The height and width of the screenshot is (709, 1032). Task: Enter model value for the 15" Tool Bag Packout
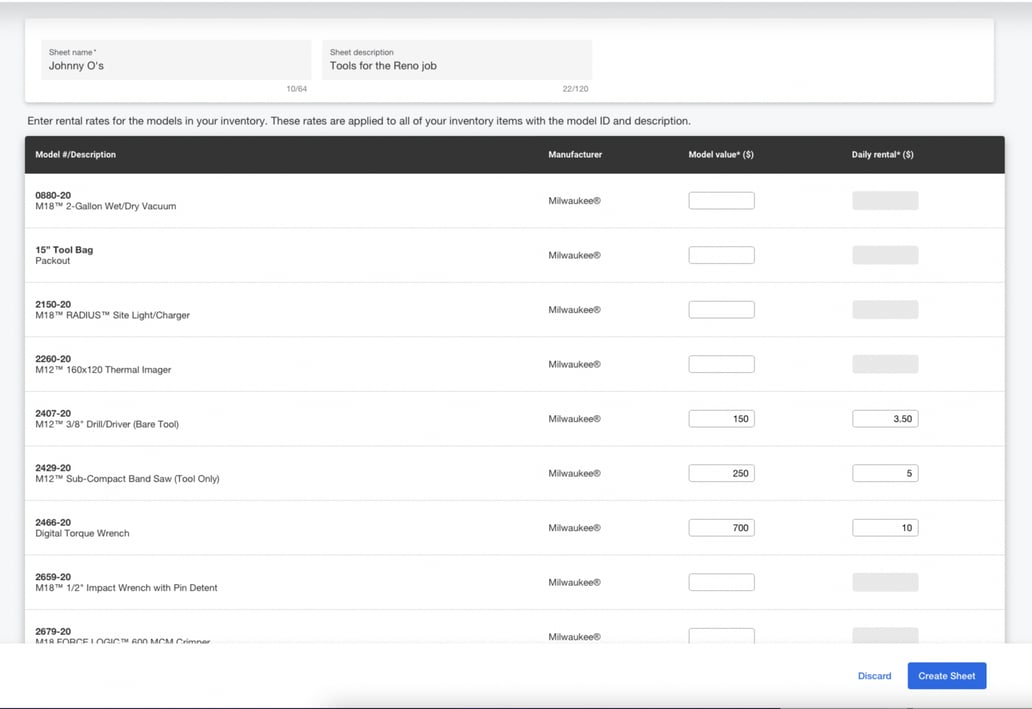[x=720, y=254]
